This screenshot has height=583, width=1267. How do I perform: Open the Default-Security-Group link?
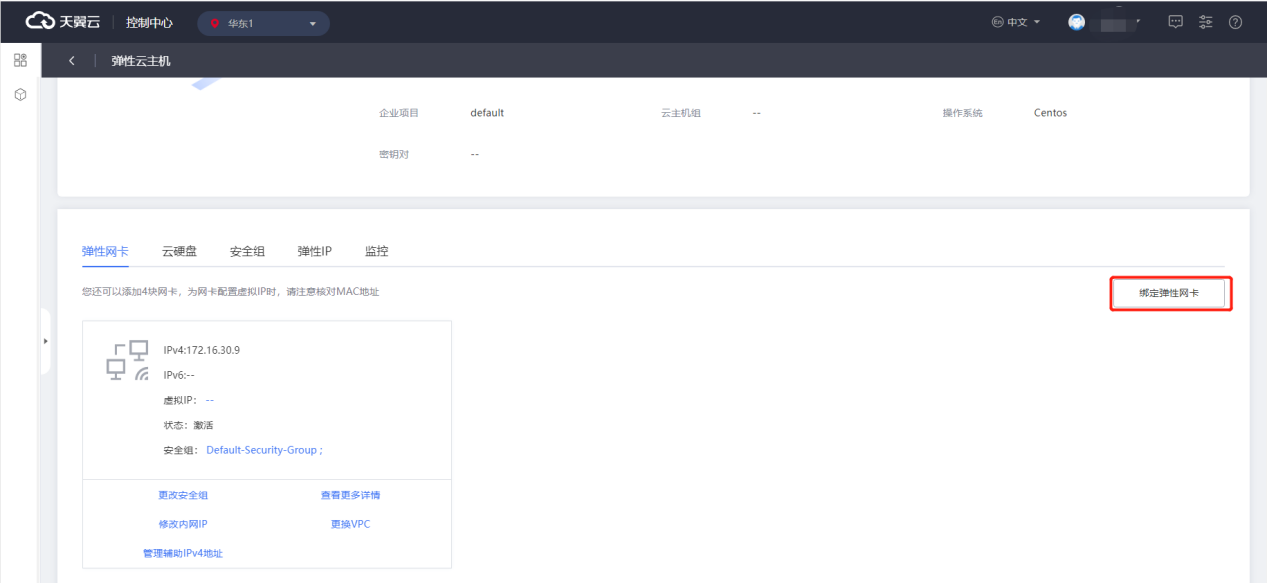coord(264,450)
